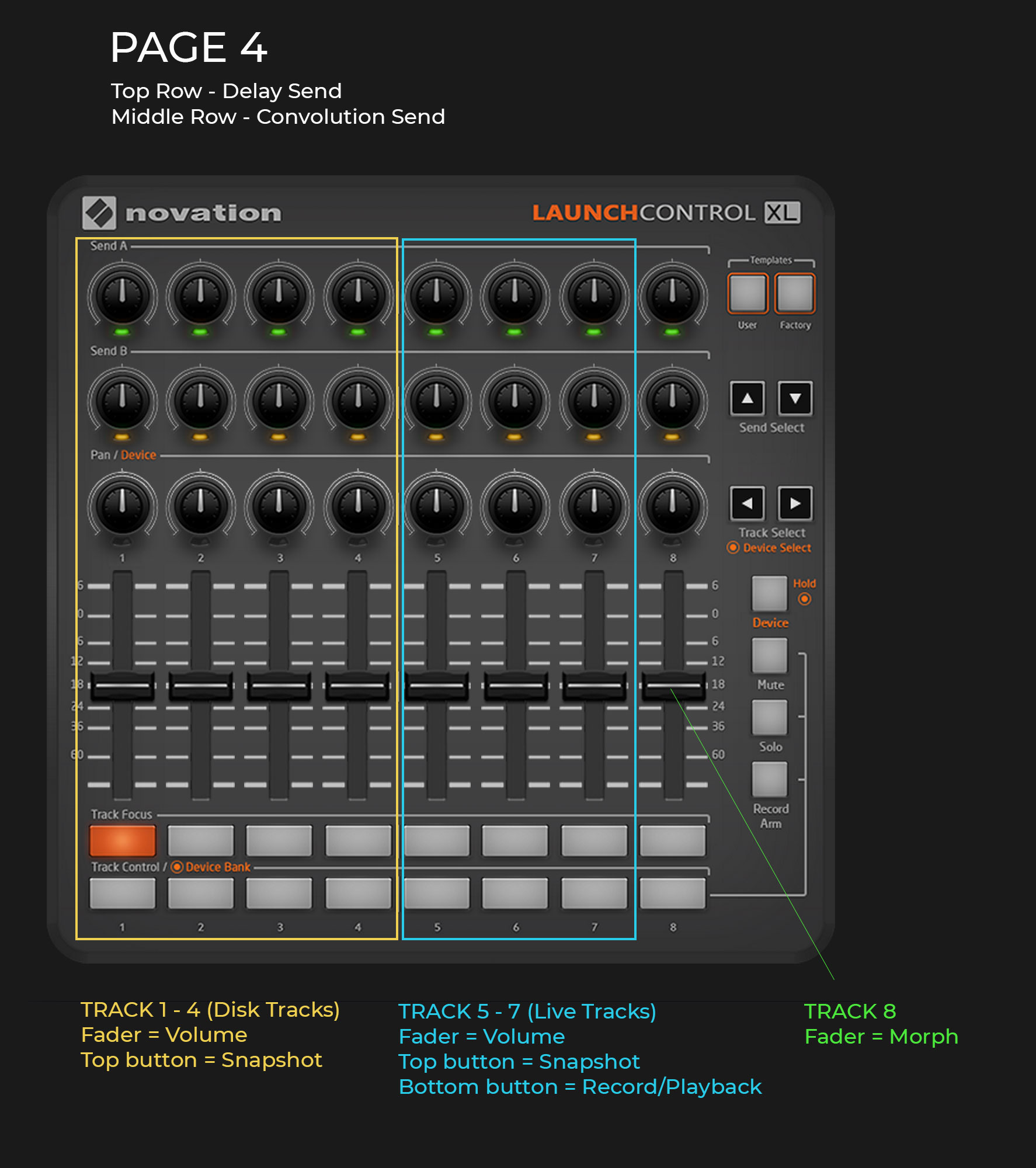This screenshot has width=1036, height=1168.
Task: Click the Track Select right arrow
Action: (x=795, y=503)
